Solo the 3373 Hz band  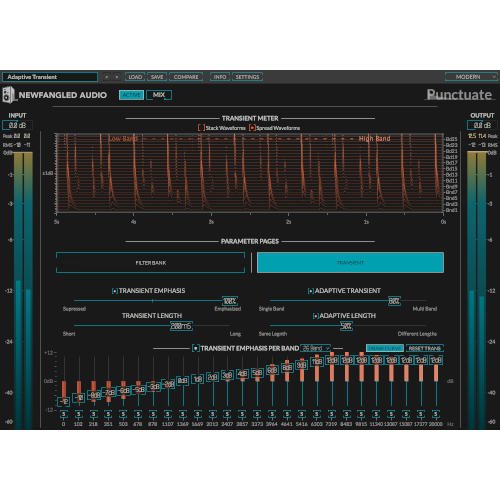pos(257,414)
